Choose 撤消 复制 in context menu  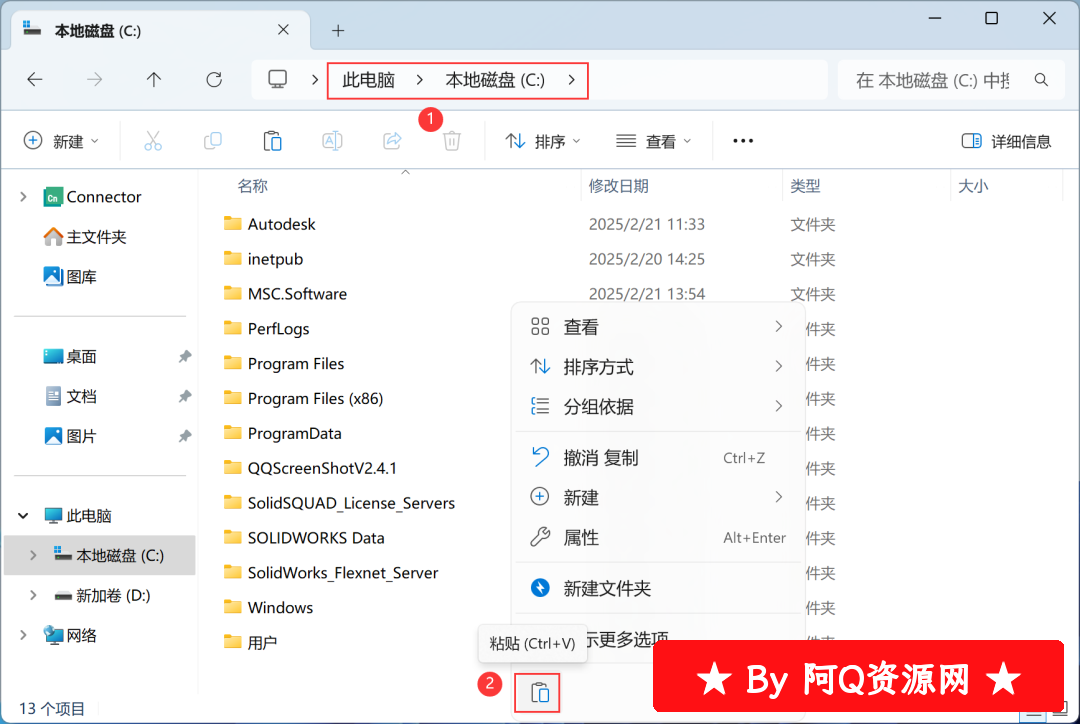pos(659,457)
